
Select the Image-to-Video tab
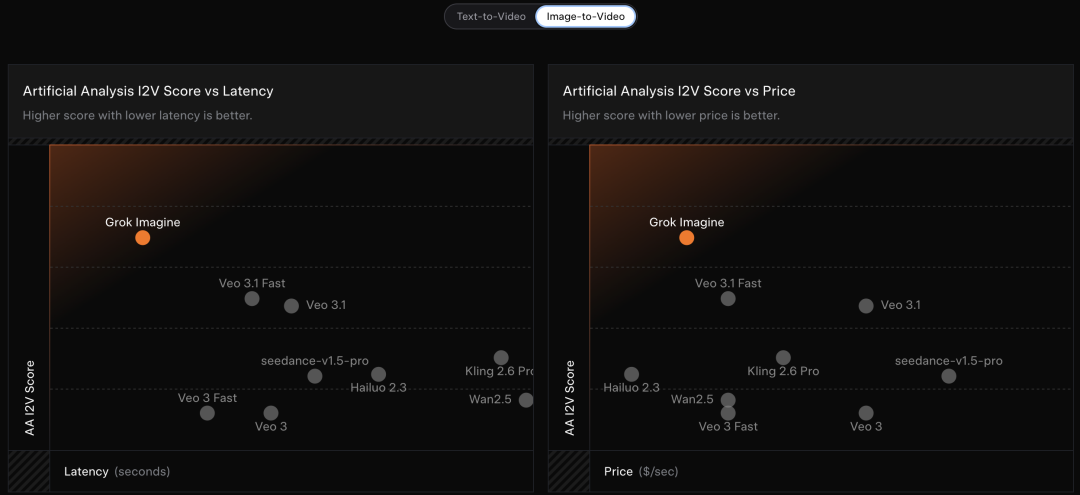tap(585, 16)
